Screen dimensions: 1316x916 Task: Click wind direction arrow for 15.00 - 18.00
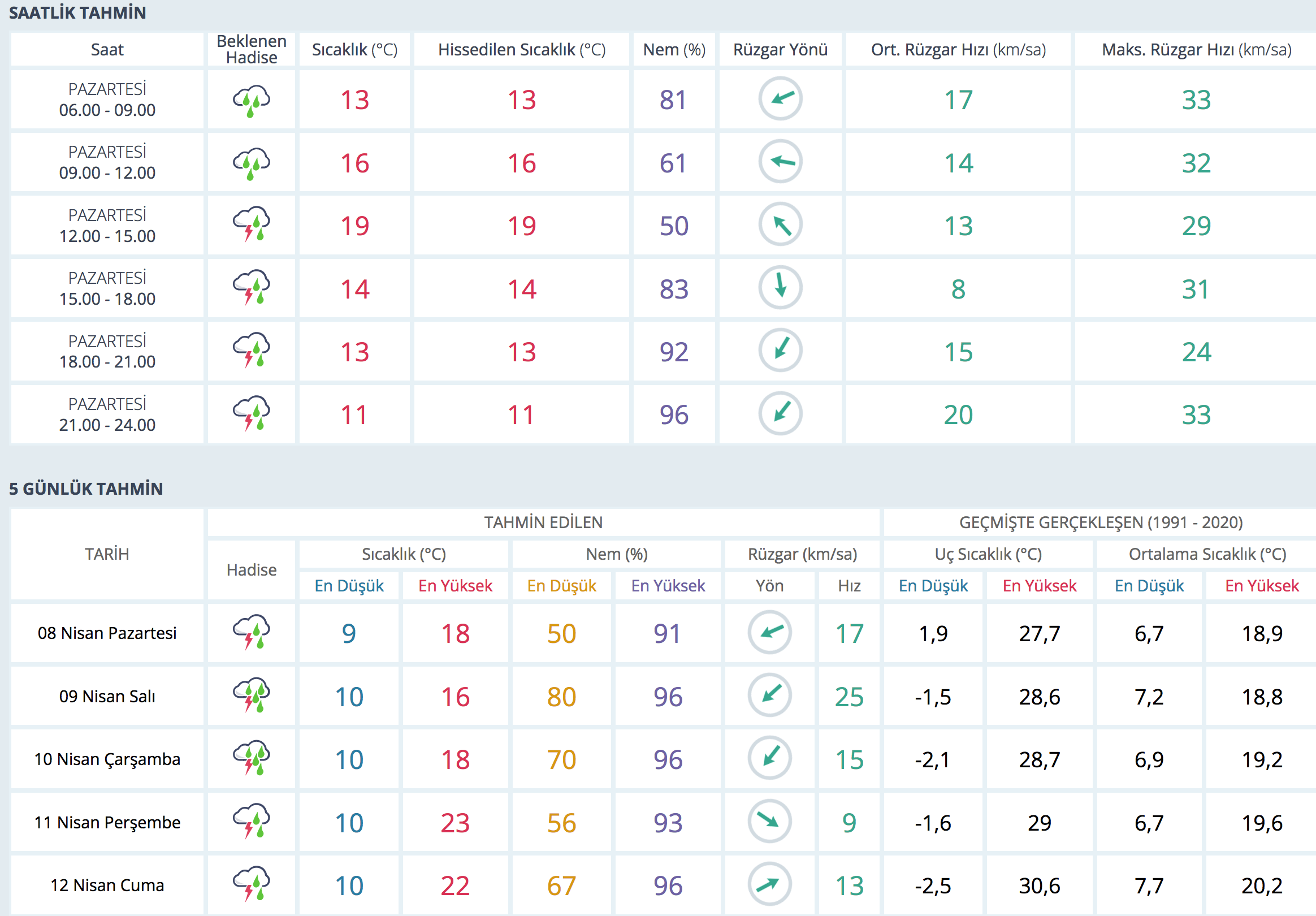pos(780,288)
